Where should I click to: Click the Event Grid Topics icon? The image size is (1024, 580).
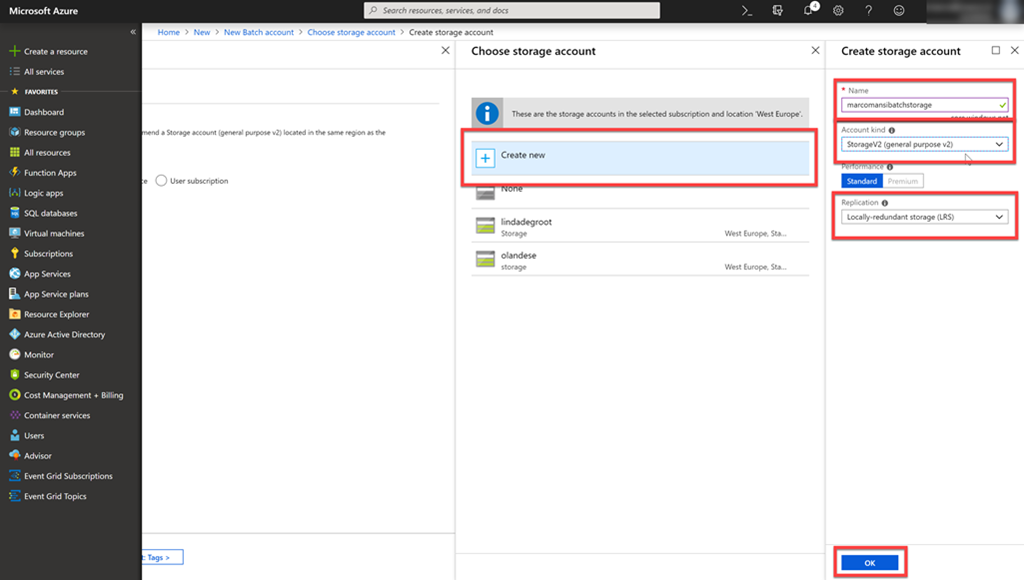tap(14, 496)
